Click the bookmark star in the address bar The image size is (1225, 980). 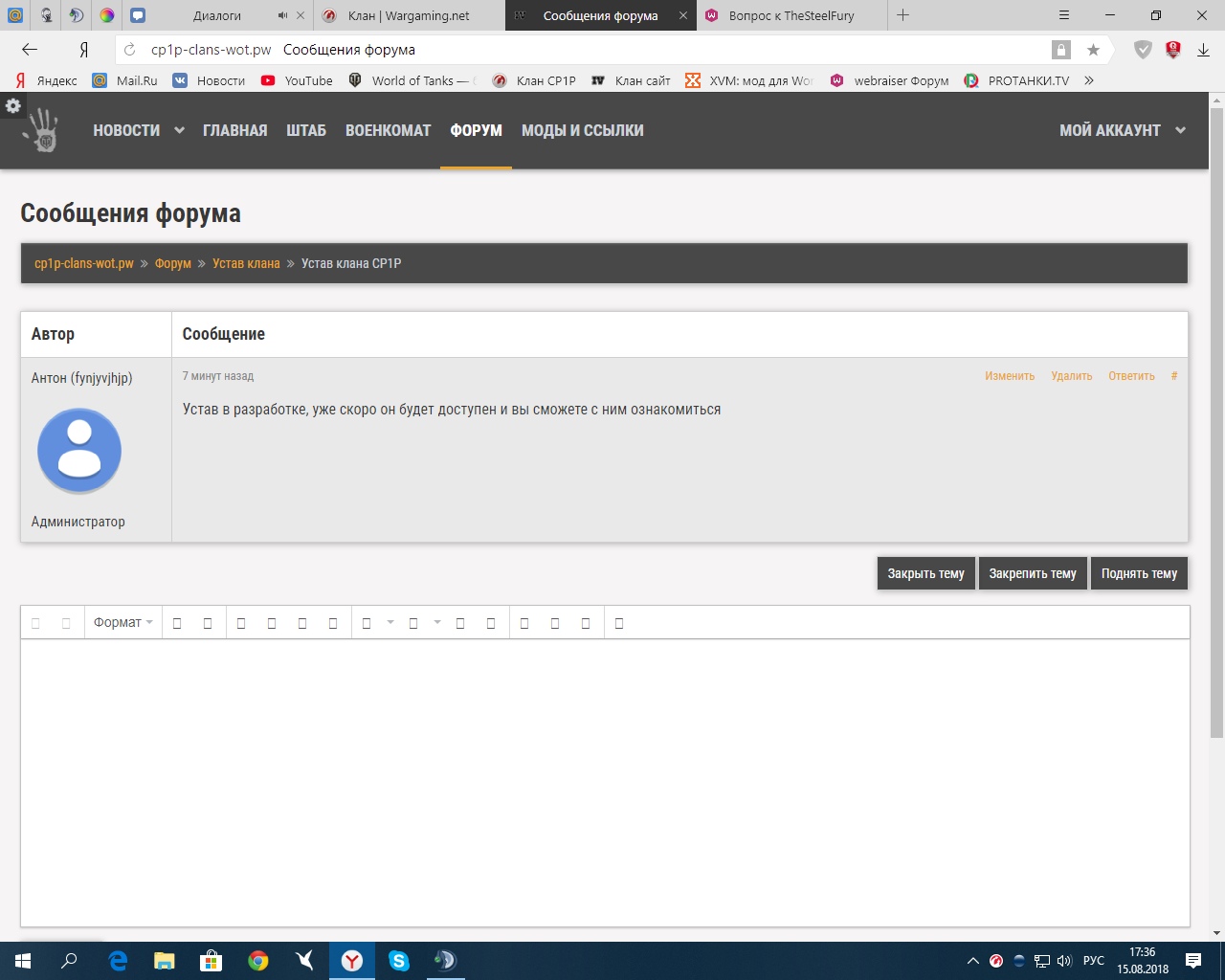[1093, 50]
